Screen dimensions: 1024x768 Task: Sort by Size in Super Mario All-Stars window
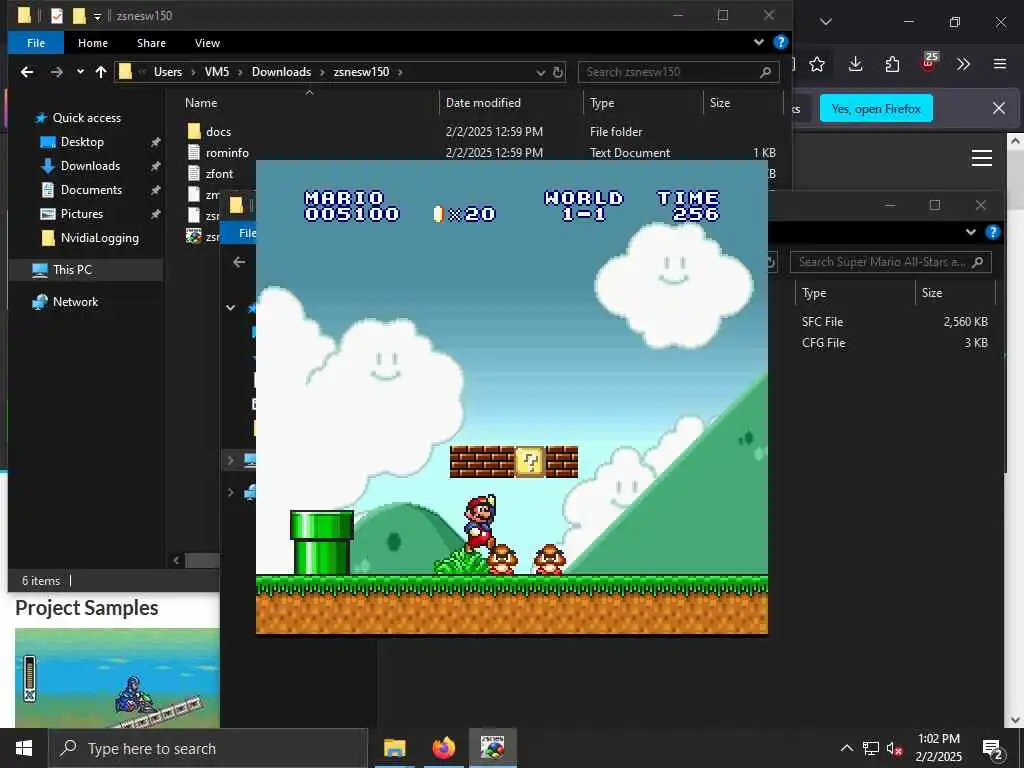[x=932, y=293]
